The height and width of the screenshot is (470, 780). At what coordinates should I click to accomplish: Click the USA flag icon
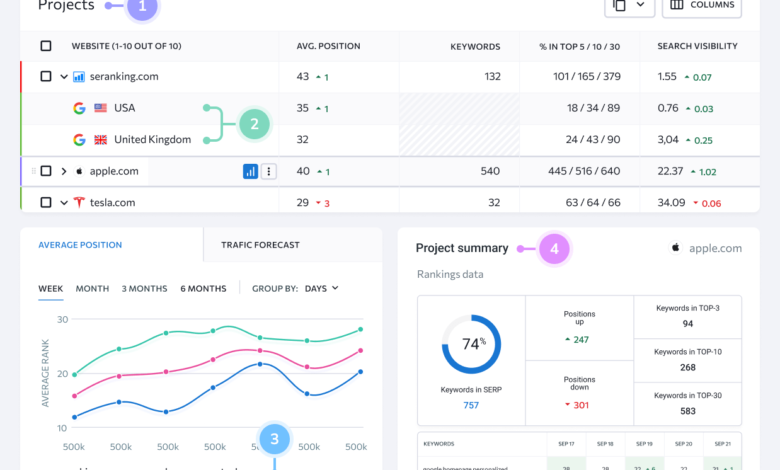click(x=100, y=108)
